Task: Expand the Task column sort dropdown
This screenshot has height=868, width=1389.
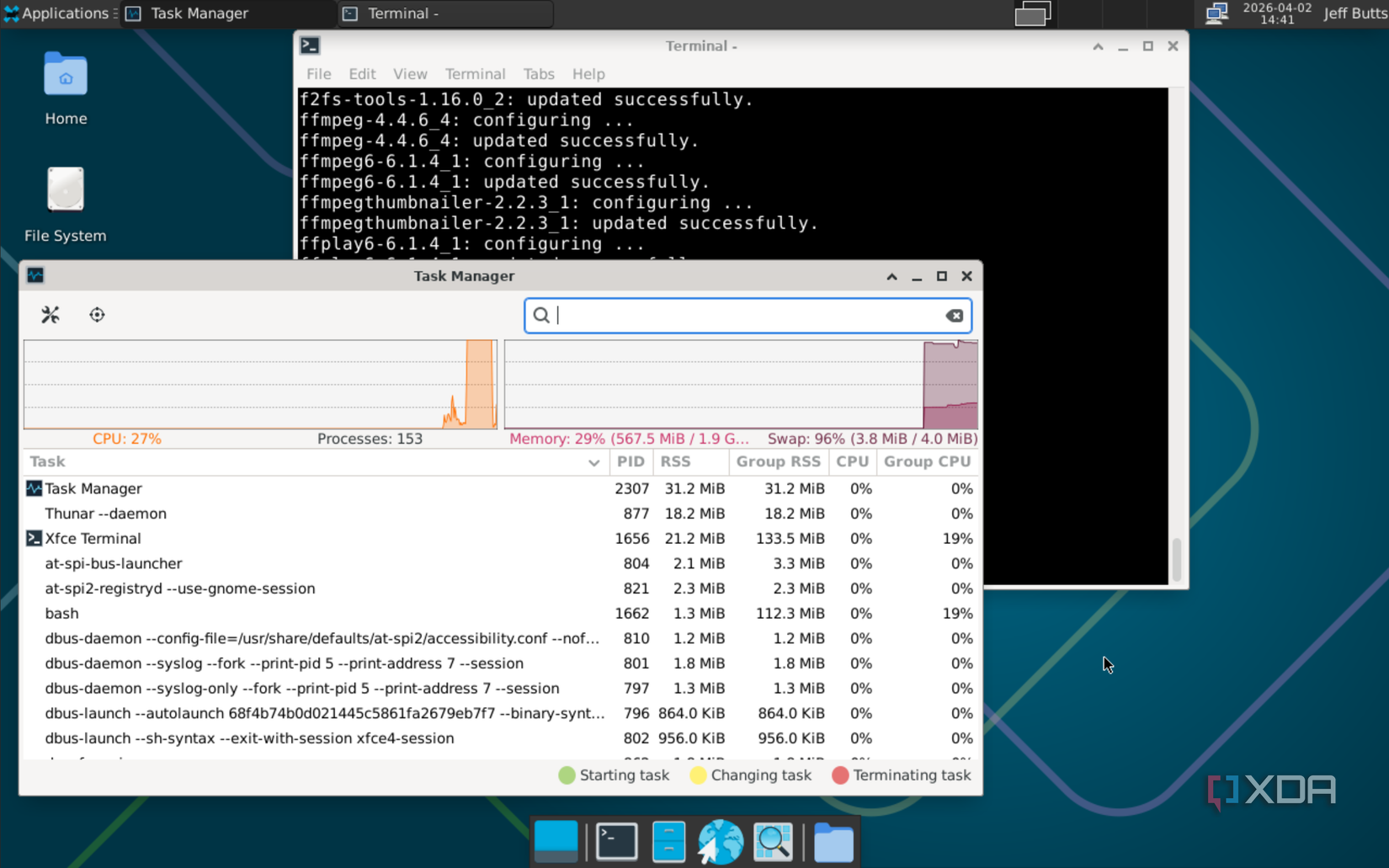Action: click(594, 462)
